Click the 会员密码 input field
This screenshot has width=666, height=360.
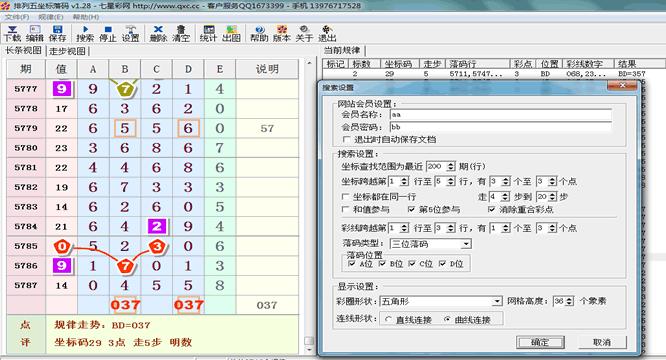(501, 127)
